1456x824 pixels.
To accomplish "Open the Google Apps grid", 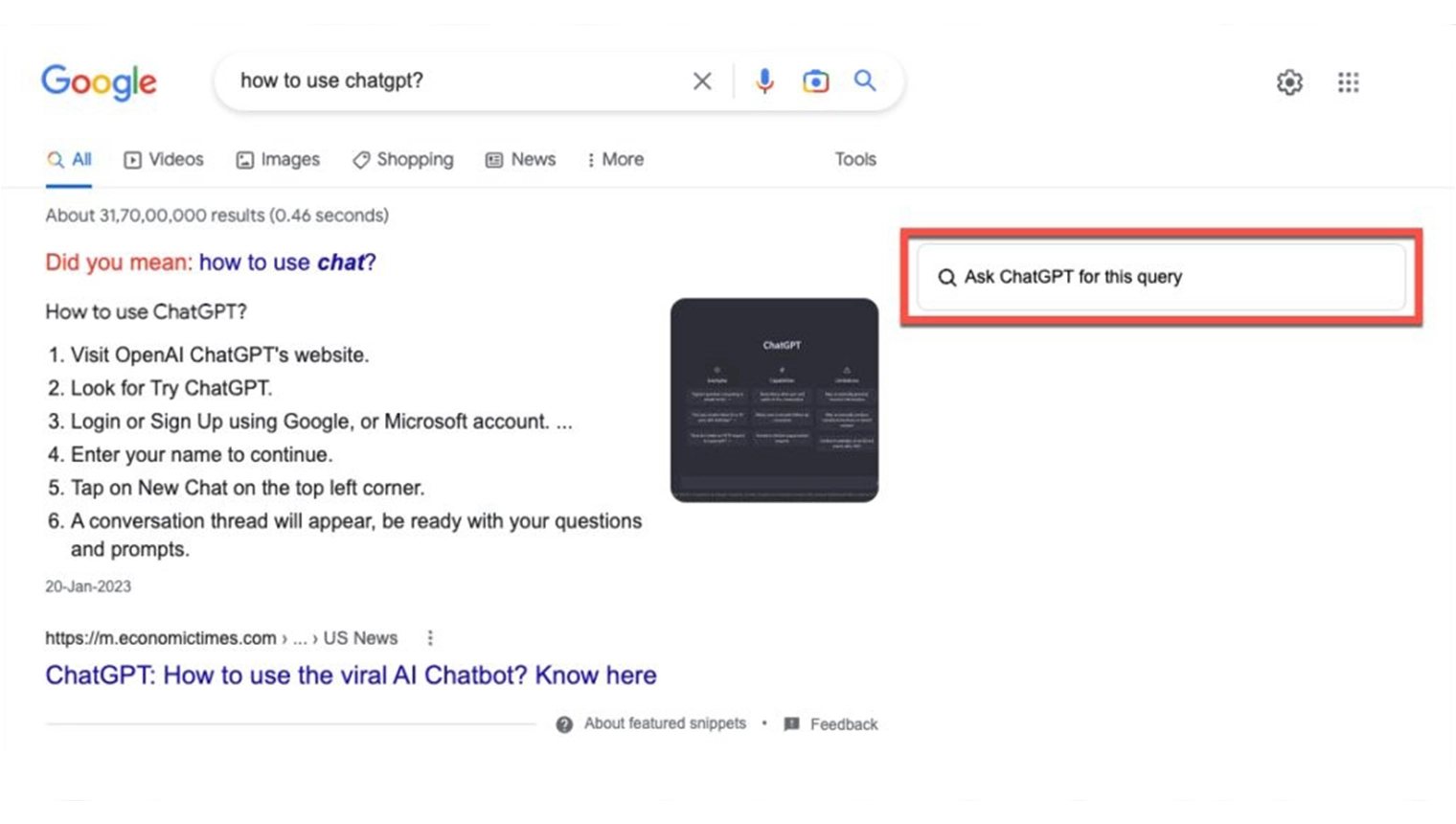I will (x=1348, y=82).
